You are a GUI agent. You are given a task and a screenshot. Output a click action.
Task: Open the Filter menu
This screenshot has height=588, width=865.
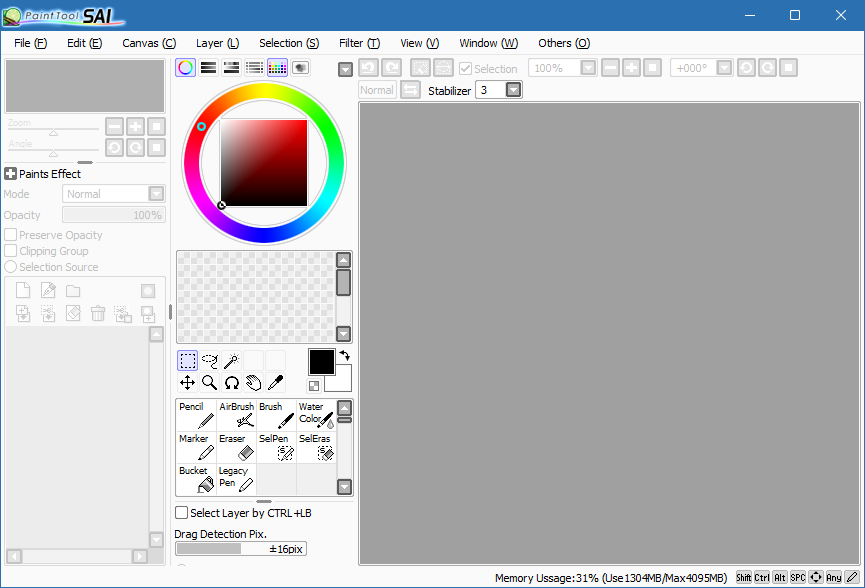coord(358,43)
